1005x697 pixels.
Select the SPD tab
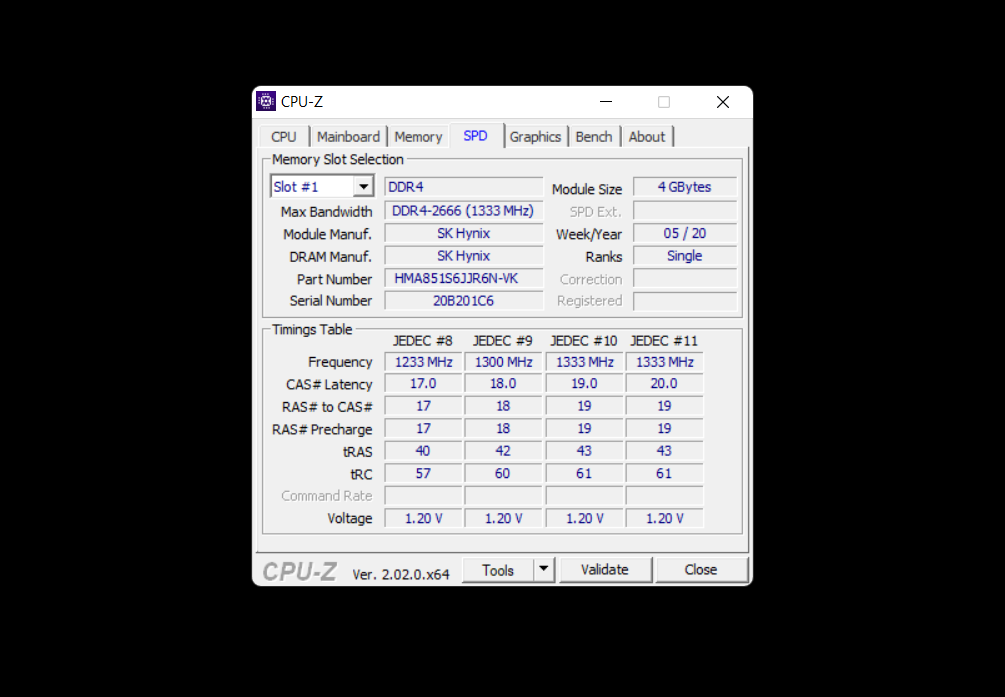[x=476, y=136]
